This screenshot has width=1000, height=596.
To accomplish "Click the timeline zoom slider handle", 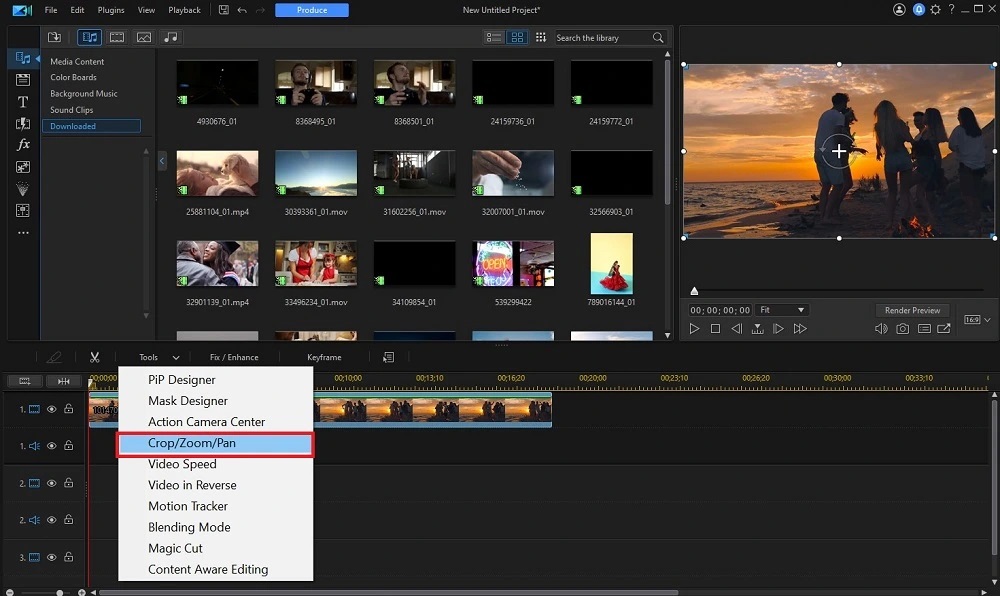I will [59, 592].
